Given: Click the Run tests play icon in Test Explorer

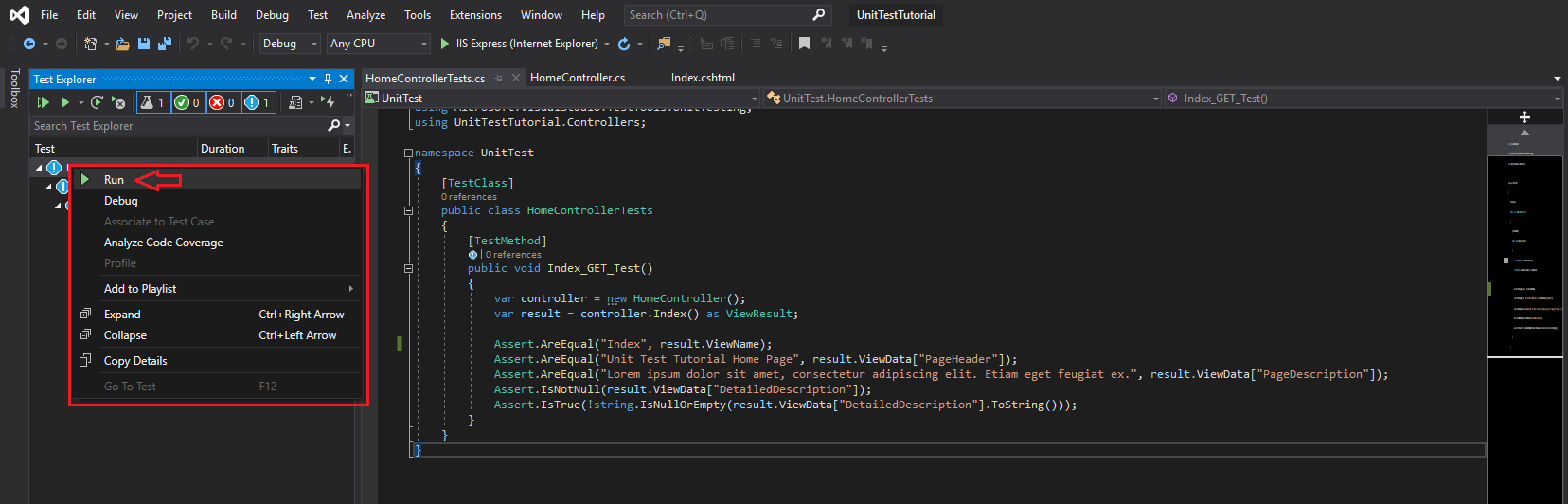Looking at the screenshot, I should [64, 102].
